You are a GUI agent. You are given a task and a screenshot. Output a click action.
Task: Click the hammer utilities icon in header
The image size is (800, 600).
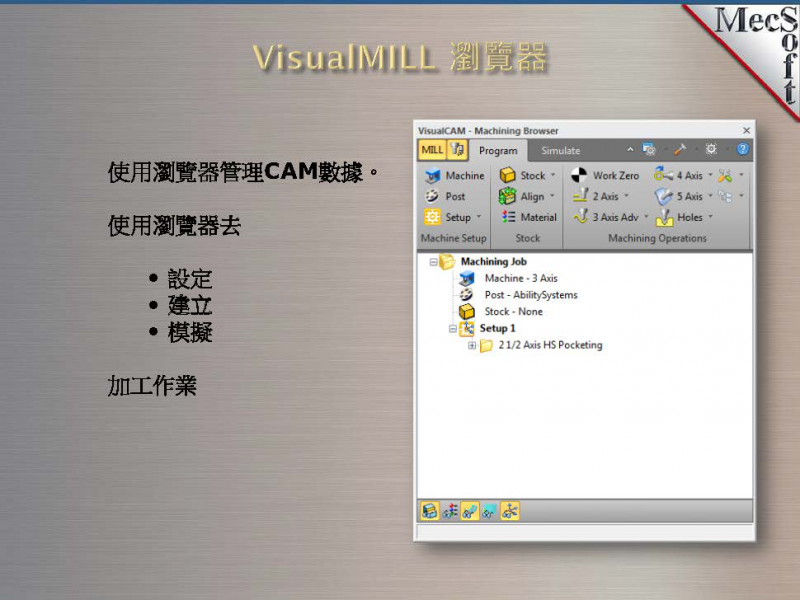click(x=680, y=149)
